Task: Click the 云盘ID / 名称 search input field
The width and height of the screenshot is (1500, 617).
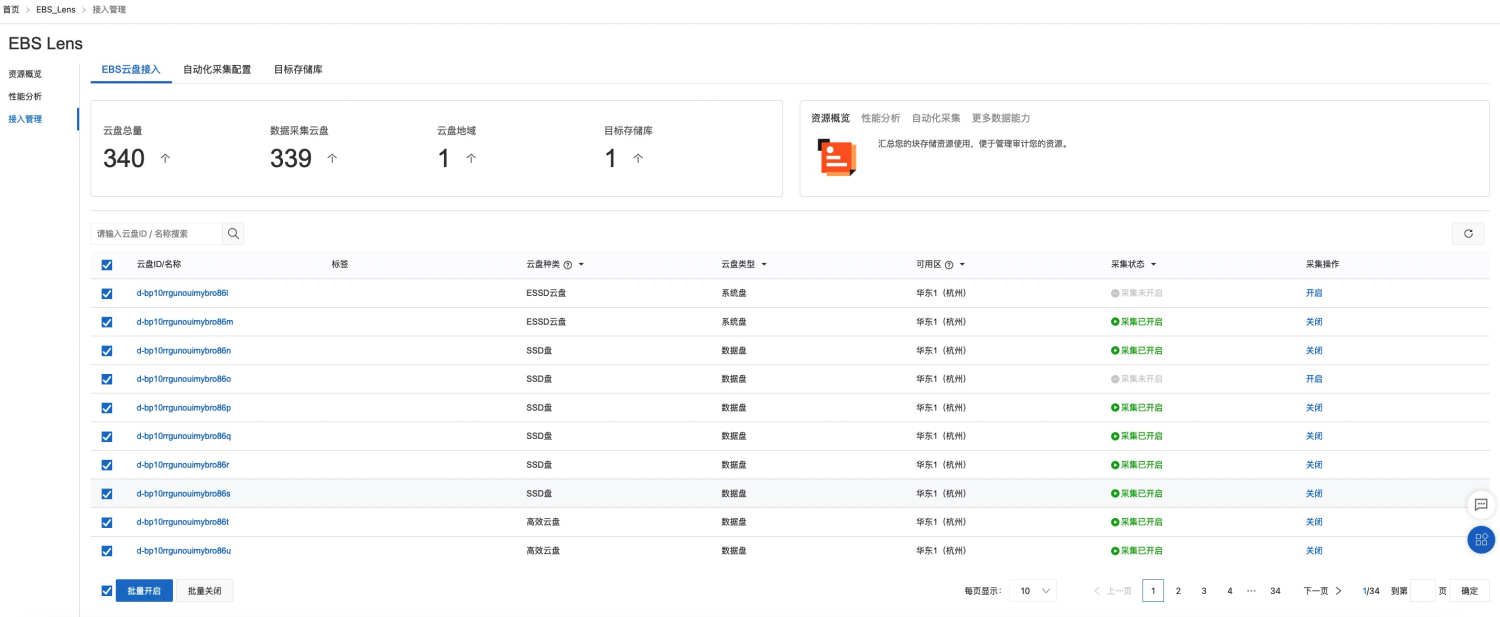Action: point(157,233)
